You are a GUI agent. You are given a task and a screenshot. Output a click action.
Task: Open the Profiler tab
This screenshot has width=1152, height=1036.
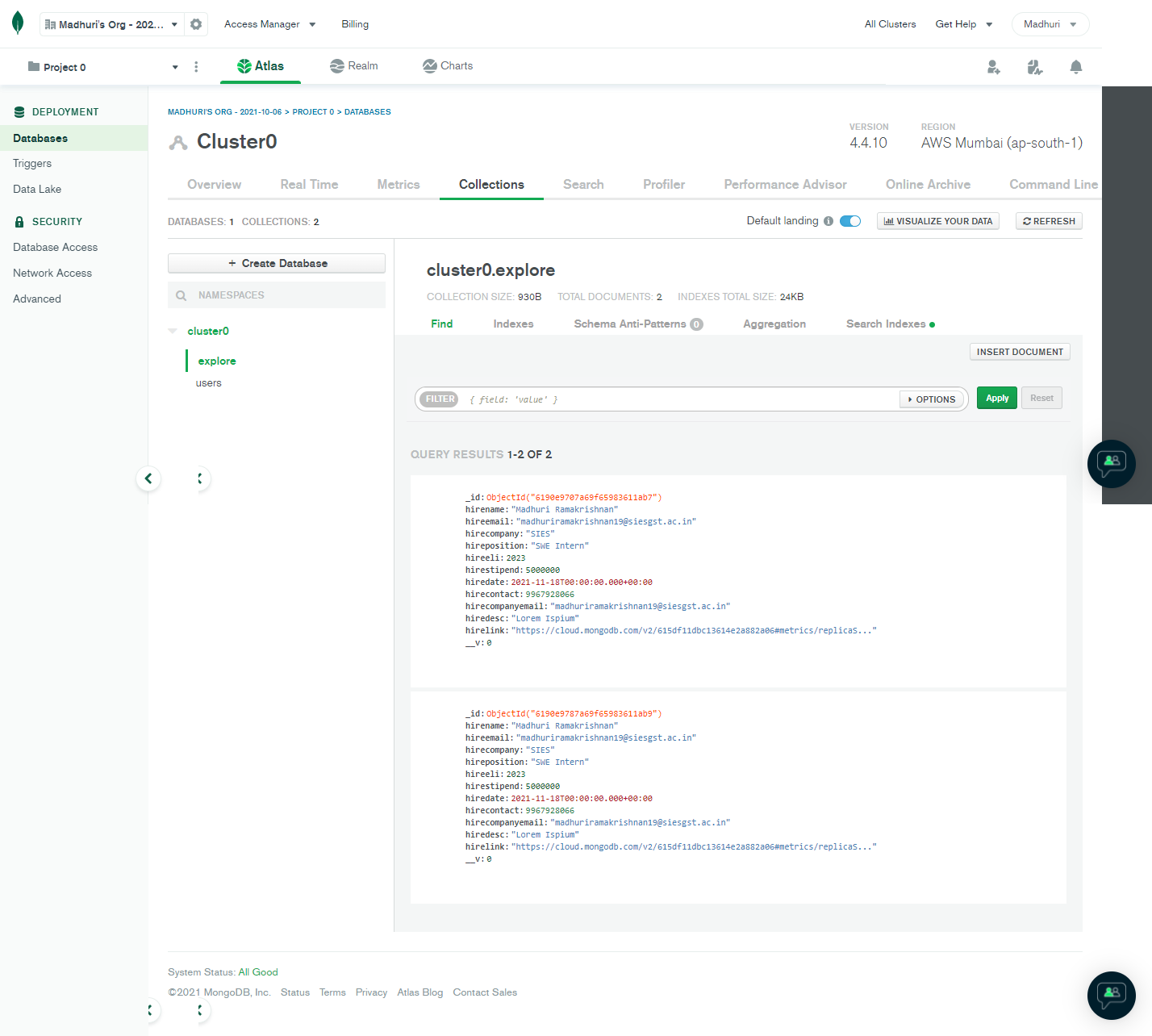click(664, 185)
